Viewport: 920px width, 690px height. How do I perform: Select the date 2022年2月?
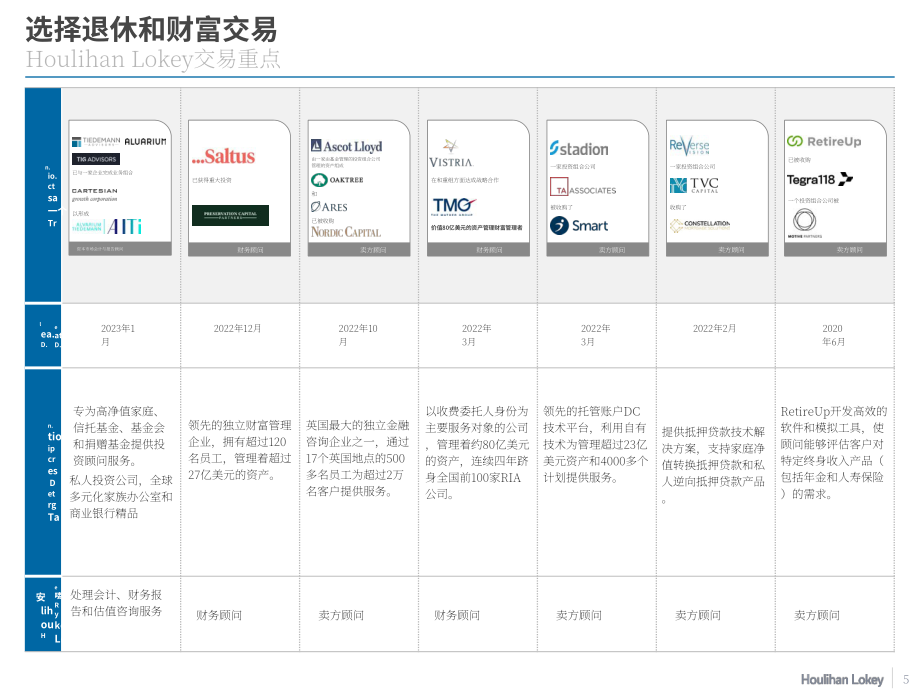pyautogui.click(x=714, y=329)
